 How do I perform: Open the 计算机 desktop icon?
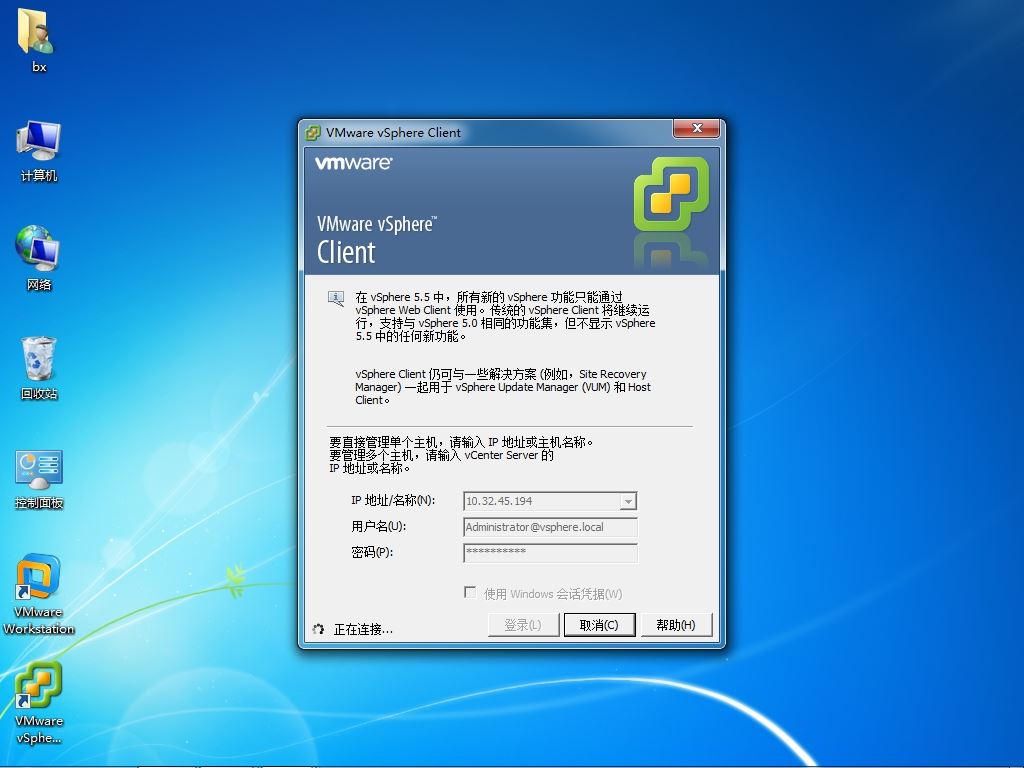(39, 140)
